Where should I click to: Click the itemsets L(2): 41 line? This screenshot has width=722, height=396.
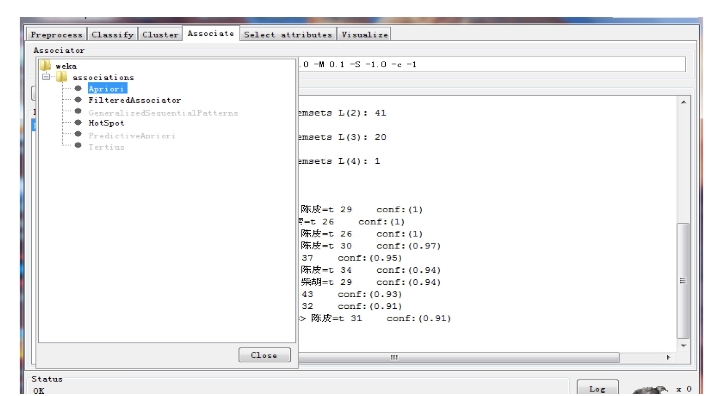point(342,113)
